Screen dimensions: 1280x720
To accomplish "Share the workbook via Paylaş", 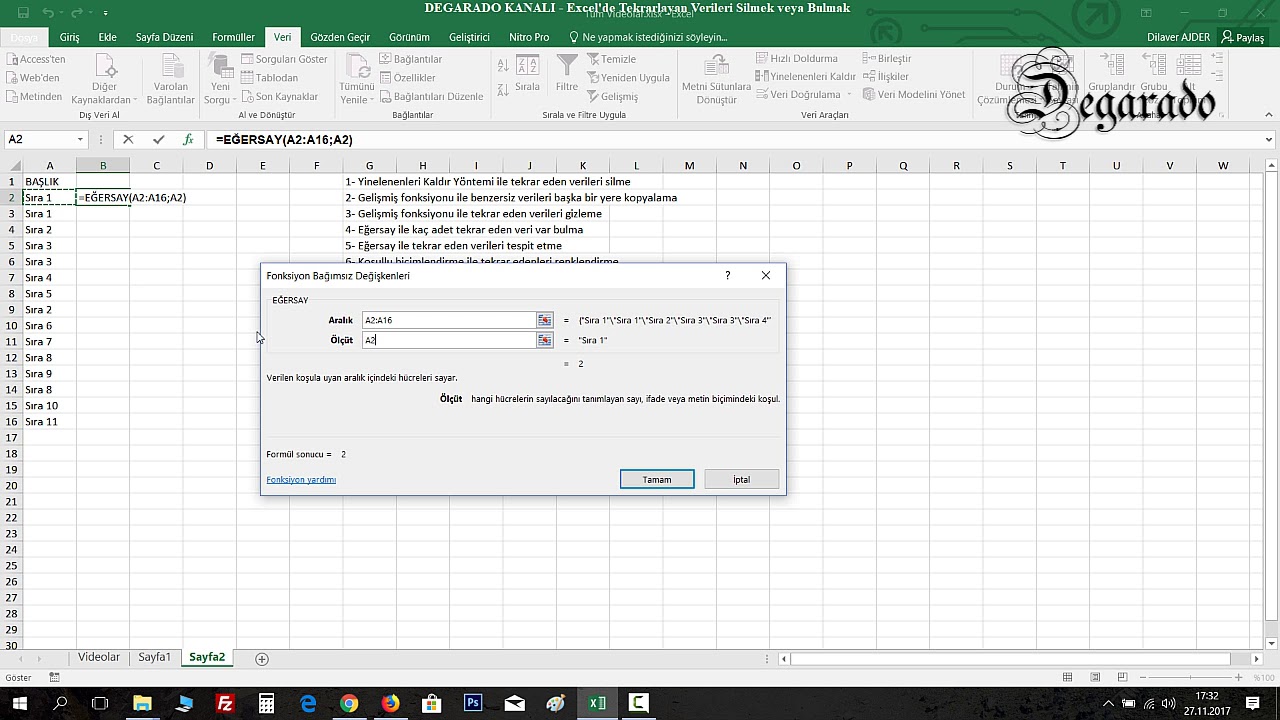I will tap(1243, 37).
